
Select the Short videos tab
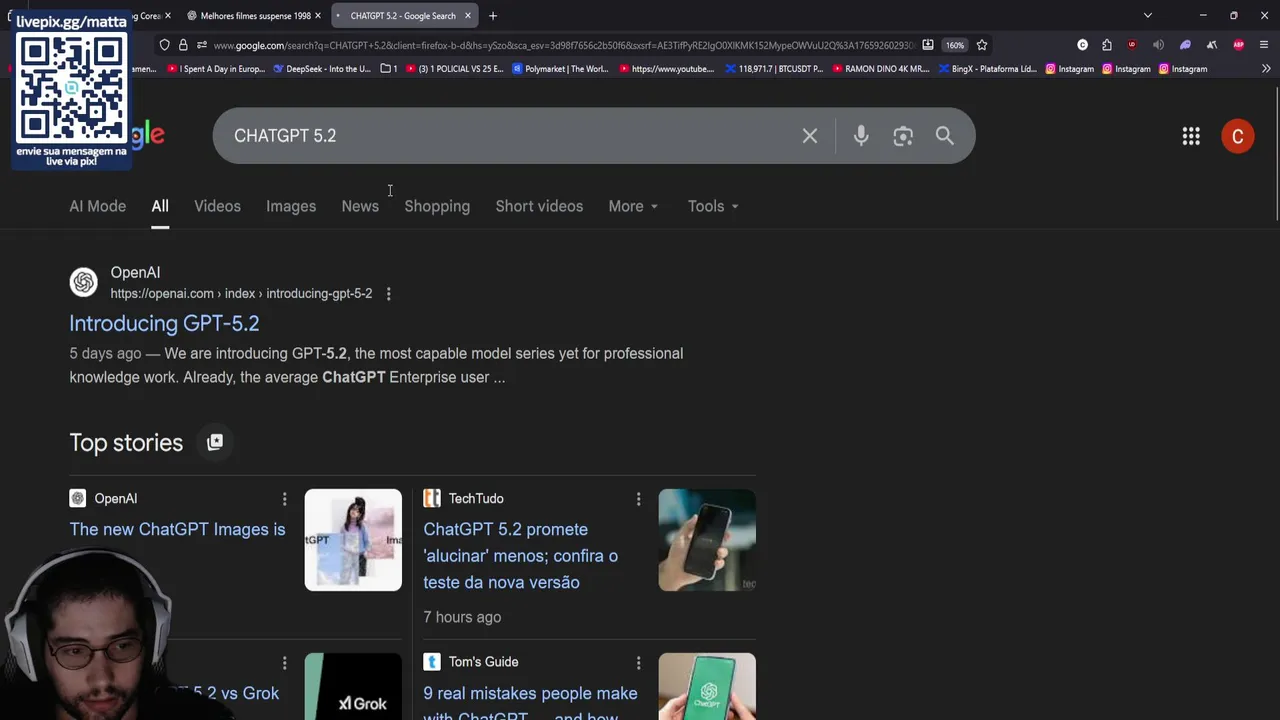click(539, 206)
